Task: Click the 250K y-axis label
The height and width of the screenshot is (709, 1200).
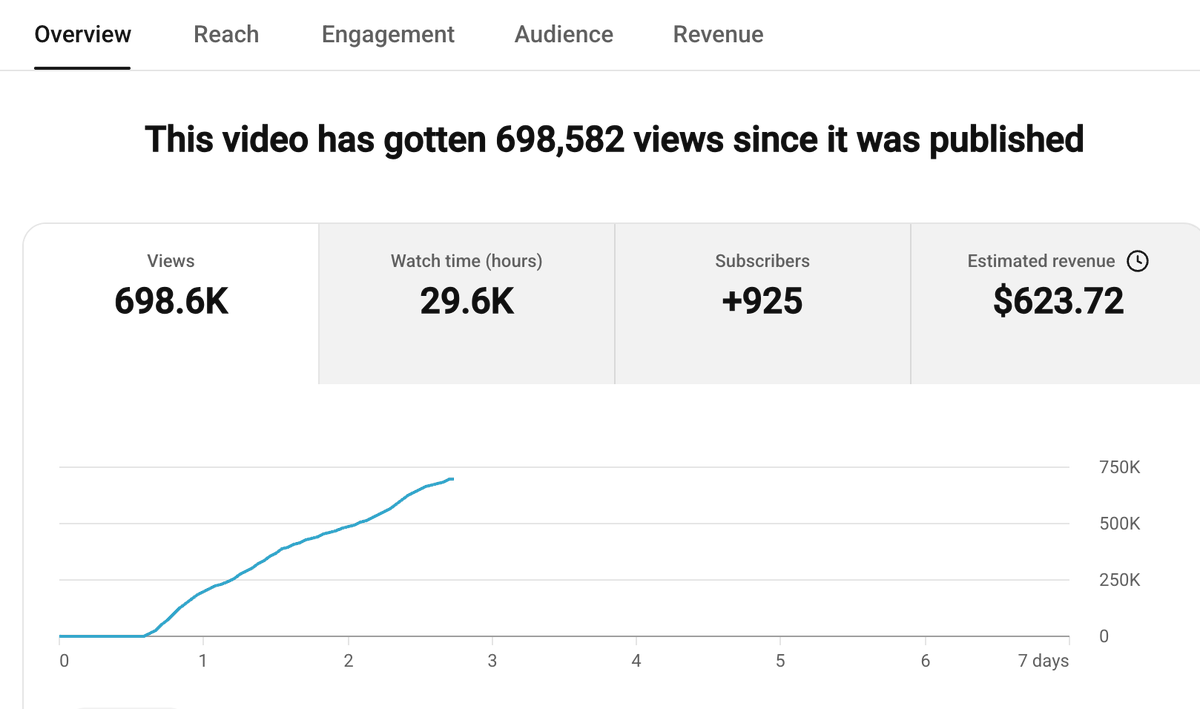Action: [1119, 580]
